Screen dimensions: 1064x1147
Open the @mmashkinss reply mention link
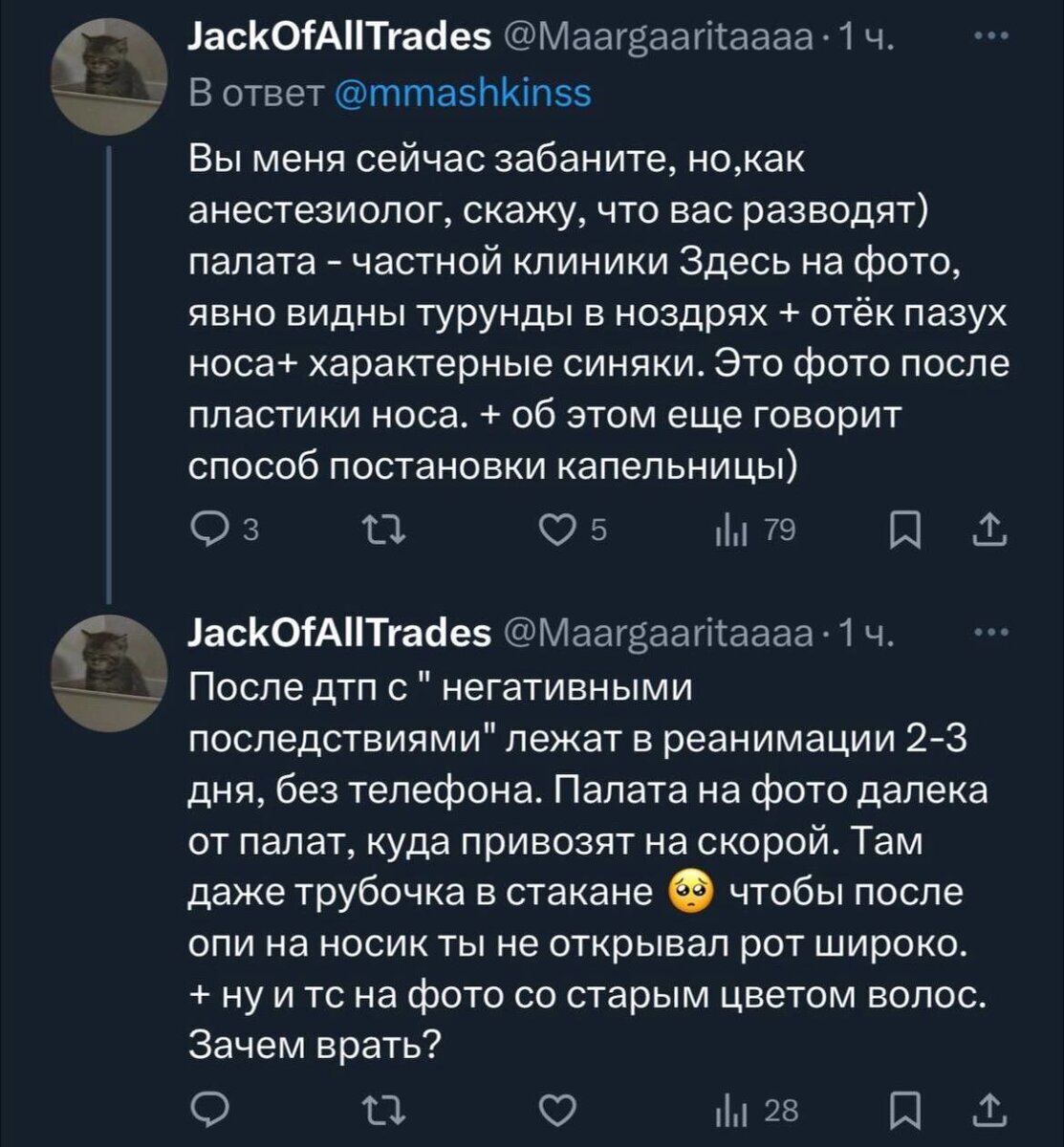(x=460, y=93)
